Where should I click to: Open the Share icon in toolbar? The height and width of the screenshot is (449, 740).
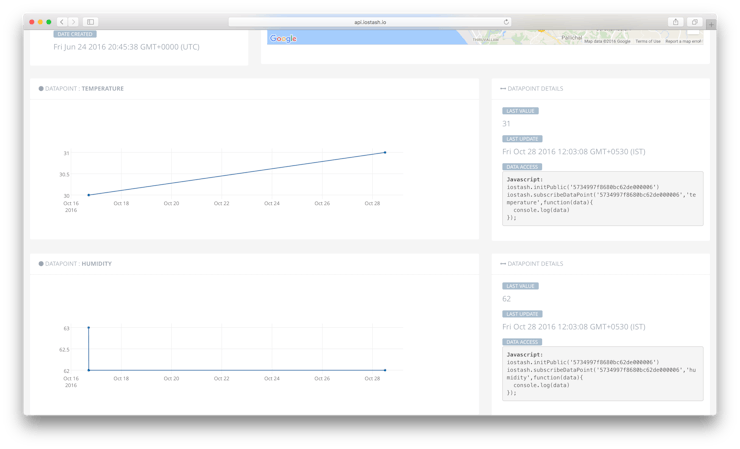(x=675, y=22)
